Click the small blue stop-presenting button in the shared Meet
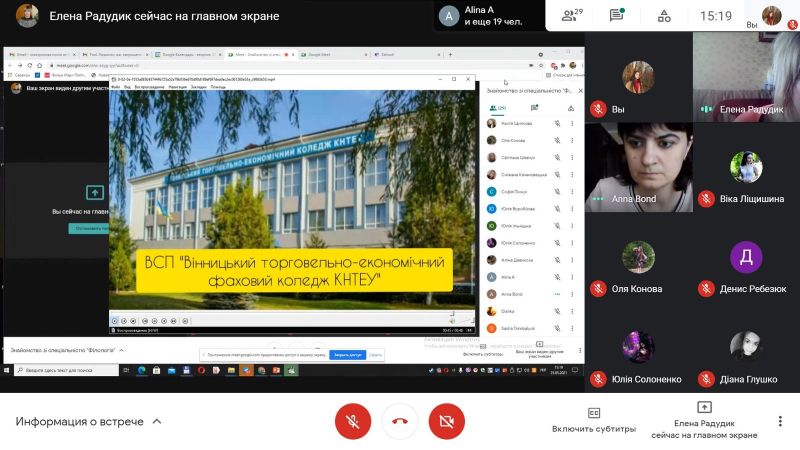Viewport: 800px width, 450px height. [x=89, y=228]
